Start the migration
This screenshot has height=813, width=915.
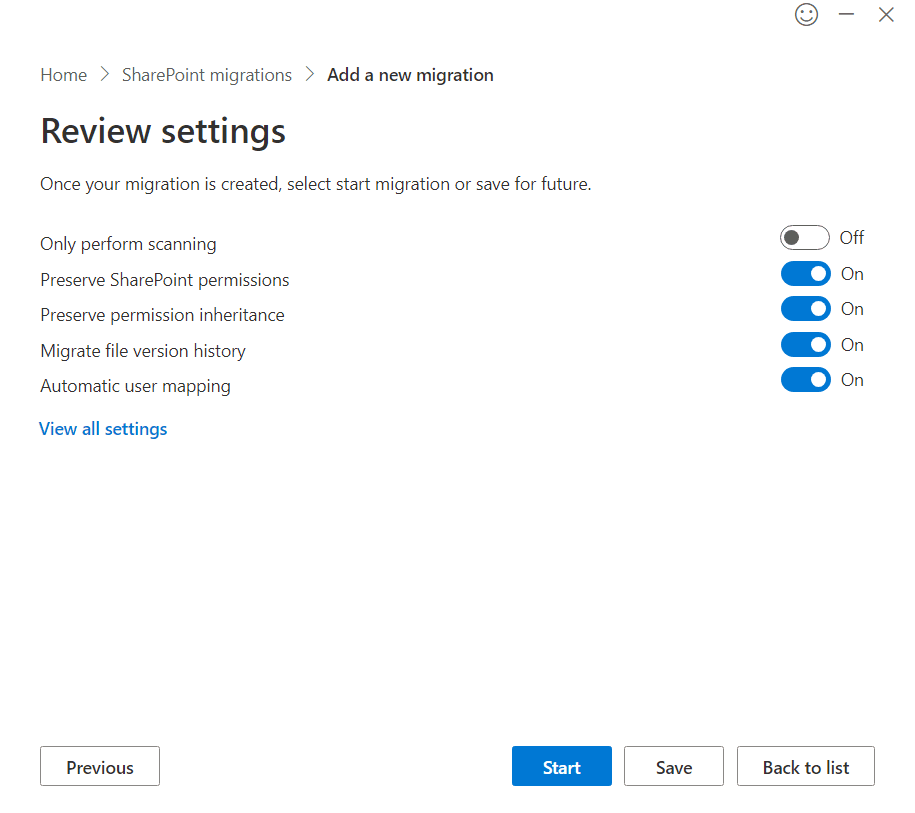point(561,767)
